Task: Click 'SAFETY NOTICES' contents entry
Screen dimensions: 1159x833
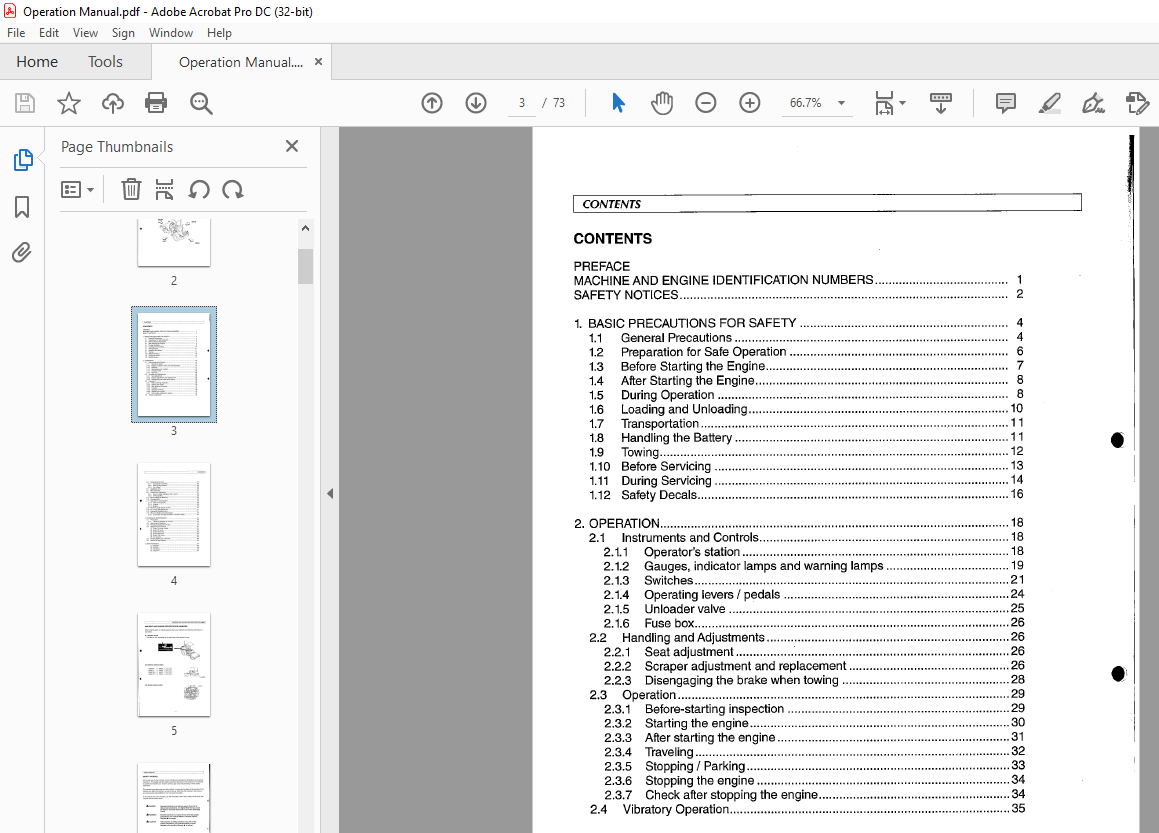Action: [626, 295]
